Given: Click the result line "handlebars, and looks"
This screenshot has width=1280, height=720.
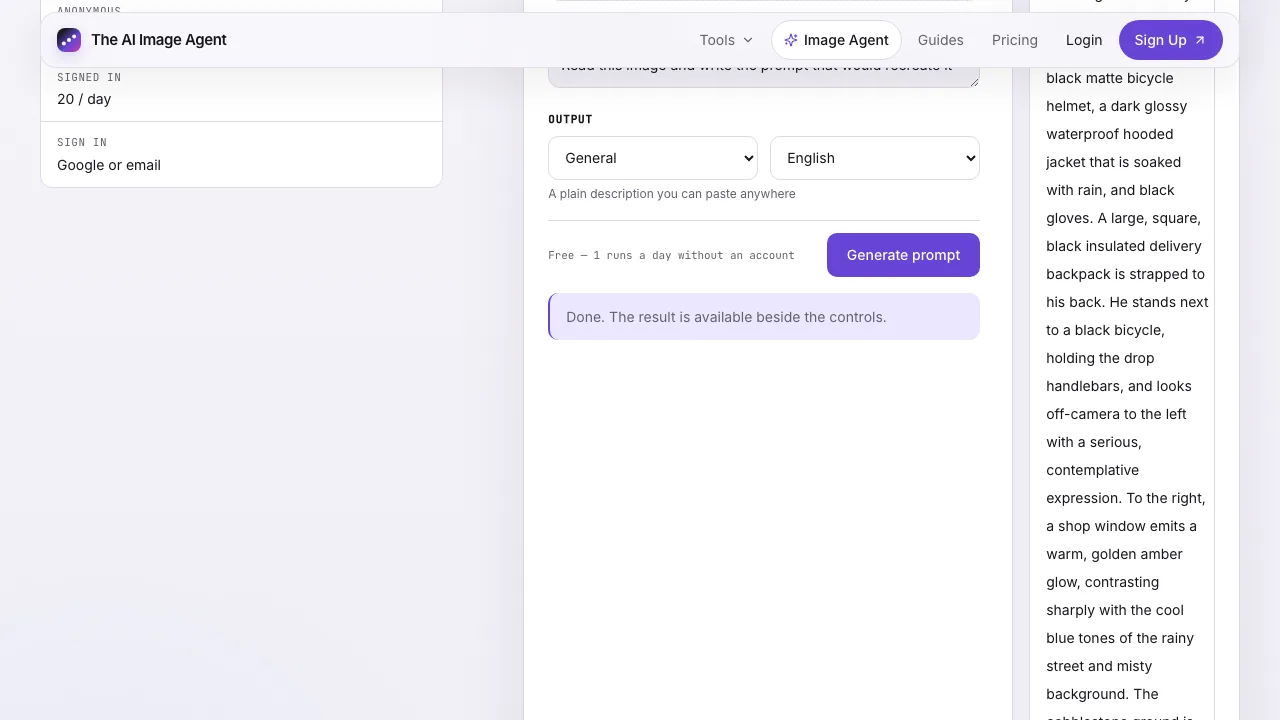Looking at the screenshot, I should pyautogui.click(x=1119, y=386).
